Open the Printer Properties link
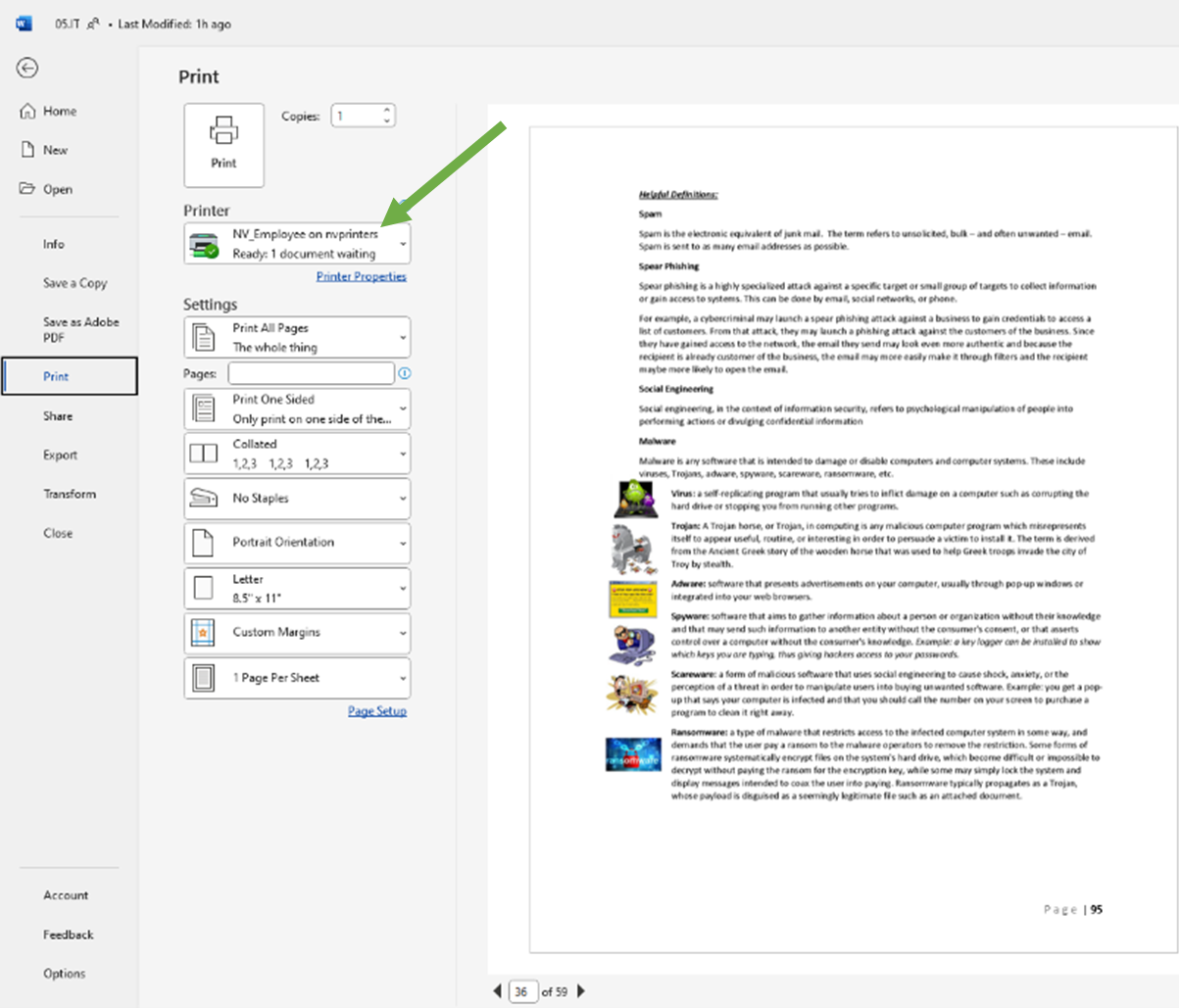This screenshot has width=1179, height=1008. pos(361,276)
